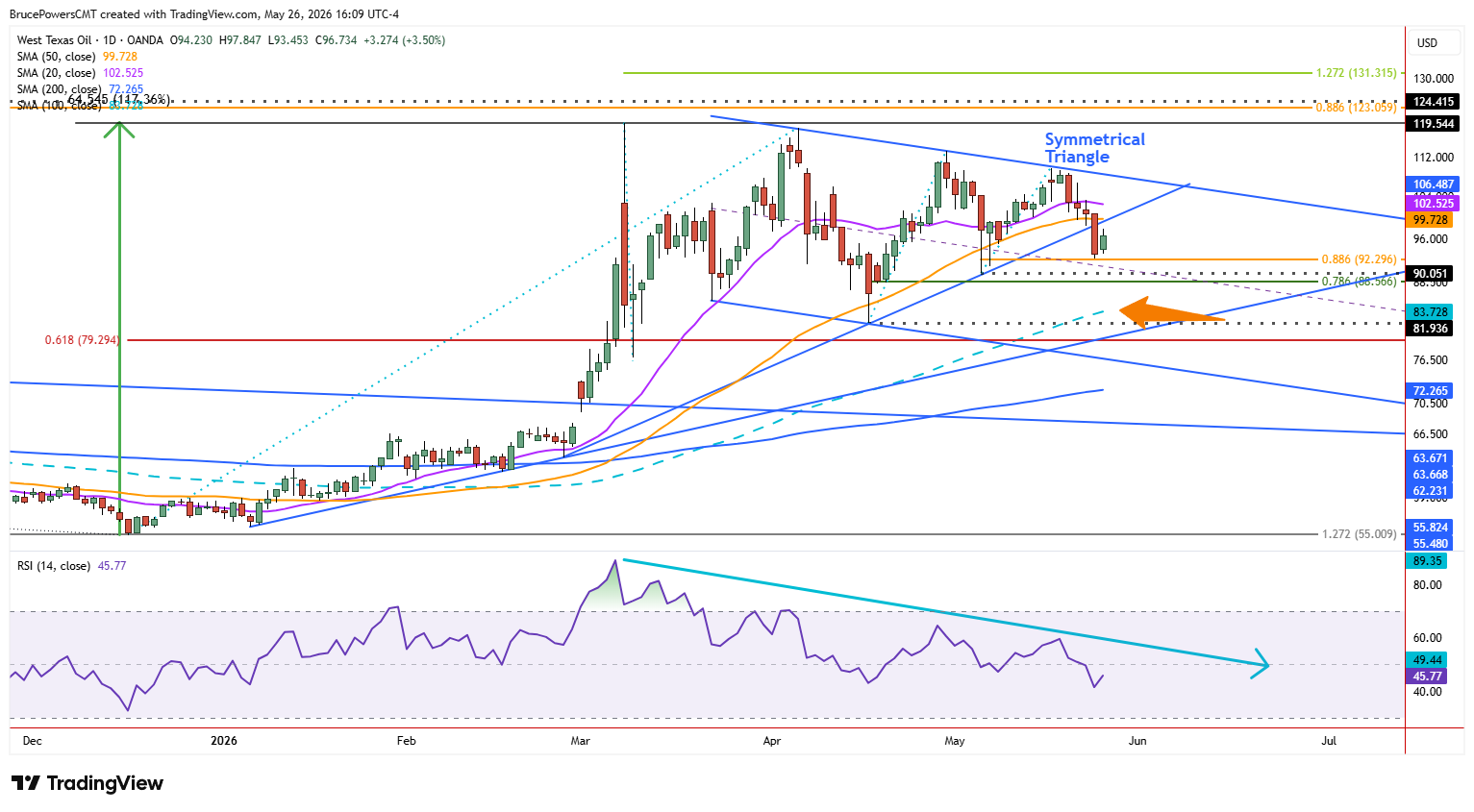1474x812 pixels.
Task: Click the 1.272 (55.009) Fibonacci label
Action: pos(1359,534)
